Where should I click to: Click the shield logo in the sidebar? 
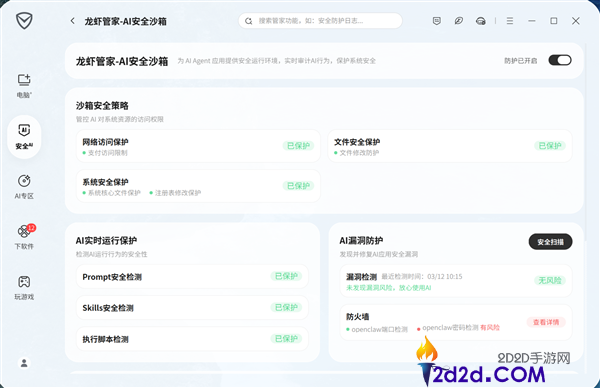point(24,21)
